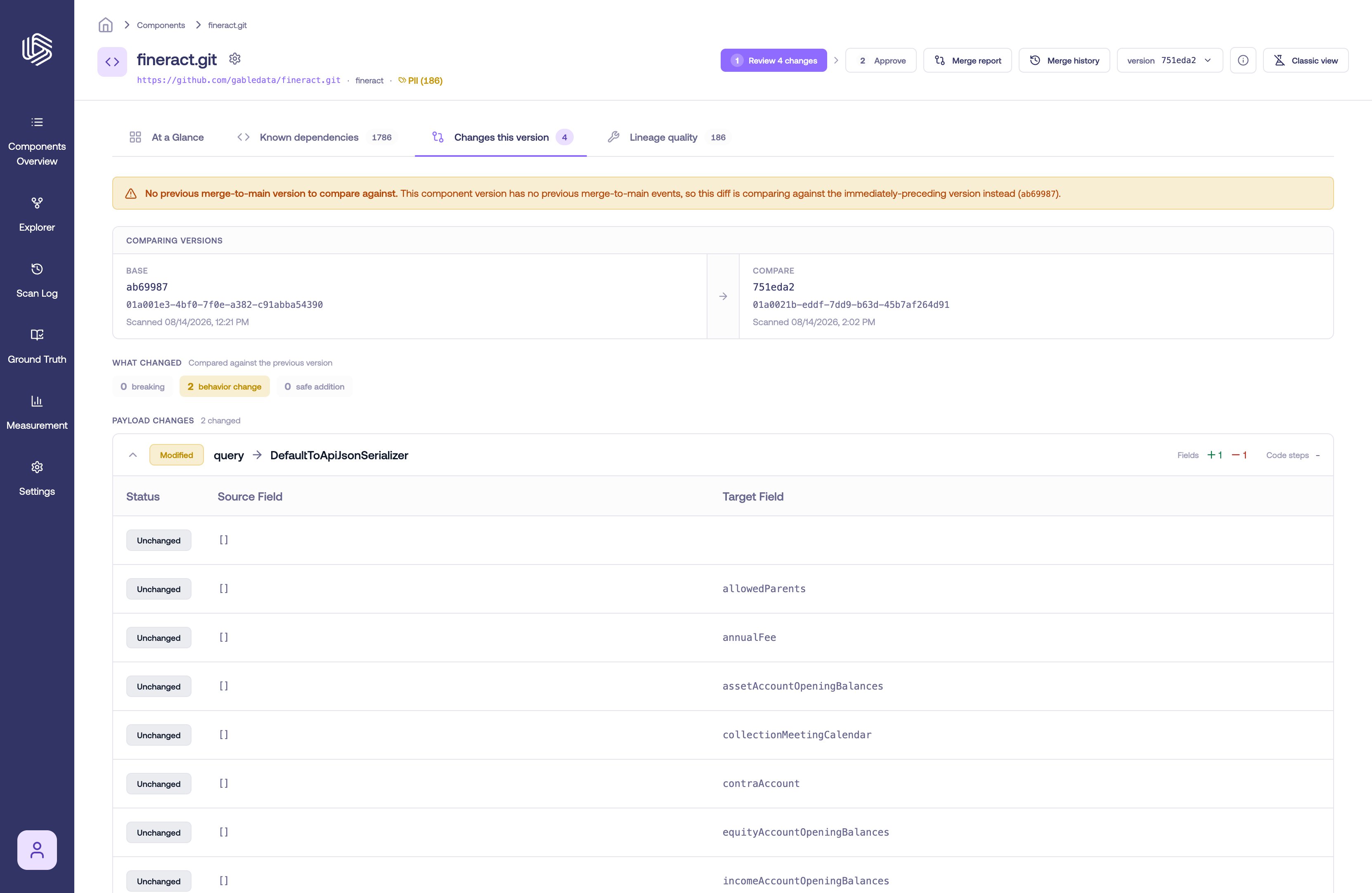Click the Target Field column header
Image resolution: width=1372 pixels, height=893 pixels.
(x=753, y=496)
